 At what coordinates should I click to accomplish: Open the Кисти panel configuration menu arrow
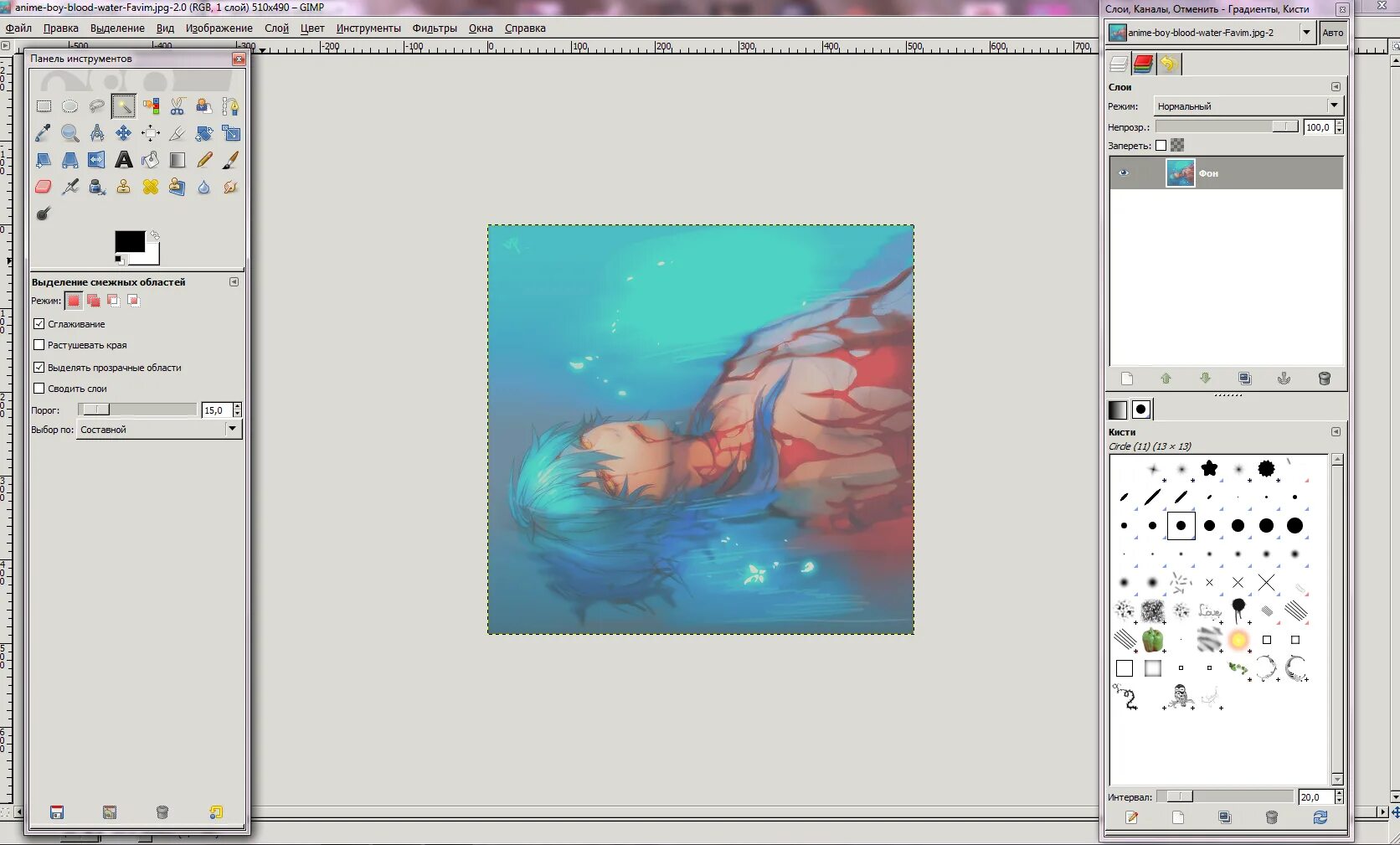click(1336, 432)
